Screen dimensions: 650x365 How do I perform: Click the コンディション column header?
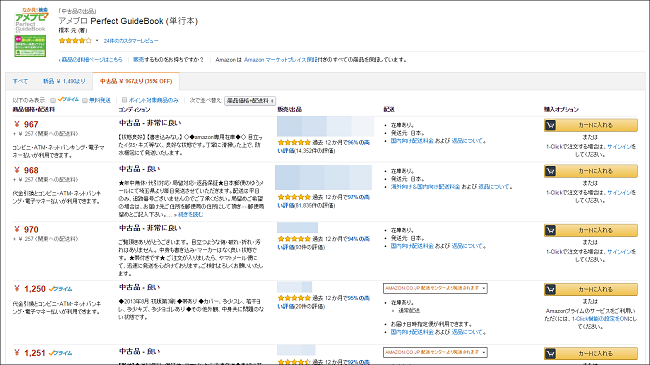[134, 110]
